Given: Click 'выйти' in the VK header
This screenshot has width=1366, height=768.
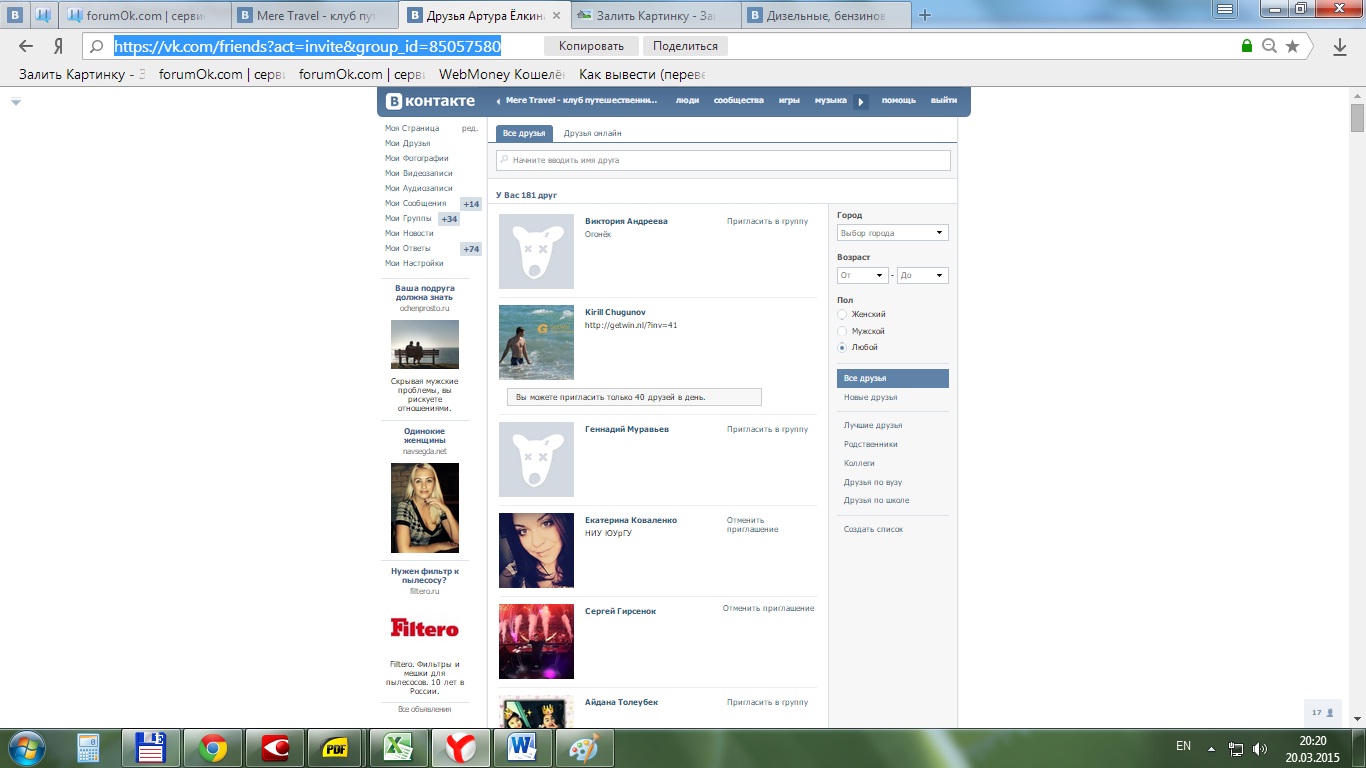Looking at the screenshot, I should pyautogui.click(x=944, y=100).
